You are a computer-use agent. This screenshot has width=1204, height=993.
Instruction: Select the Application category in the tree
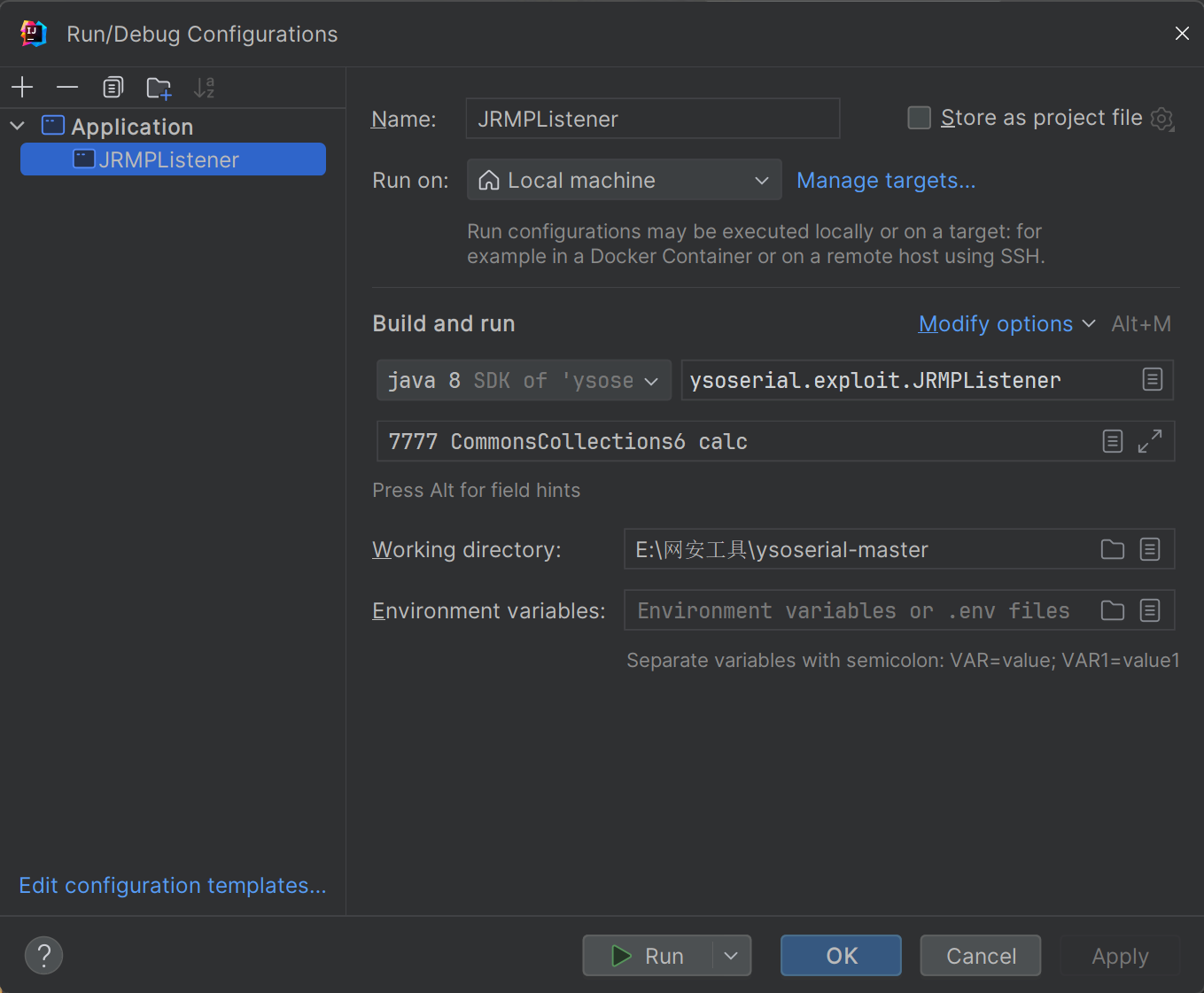click(132, 127)
